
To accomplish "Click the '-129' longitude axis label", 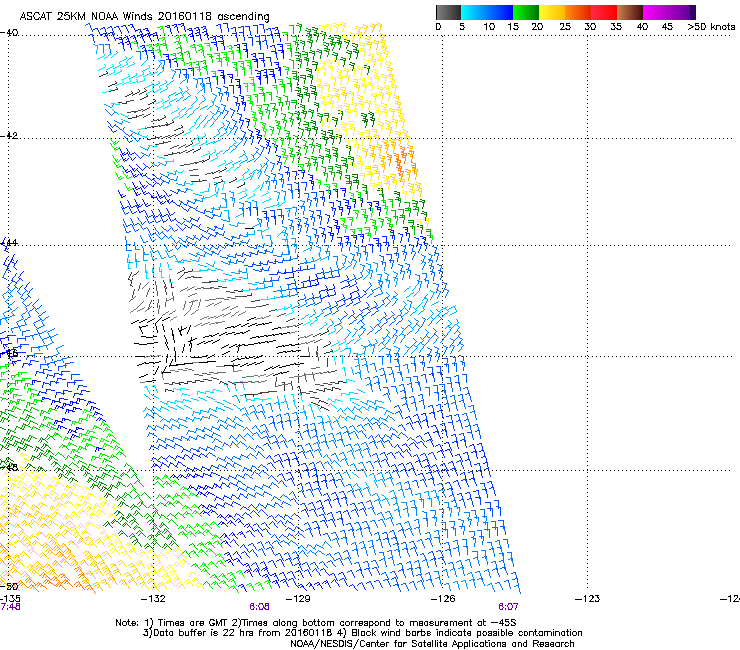I will (298, 599).
